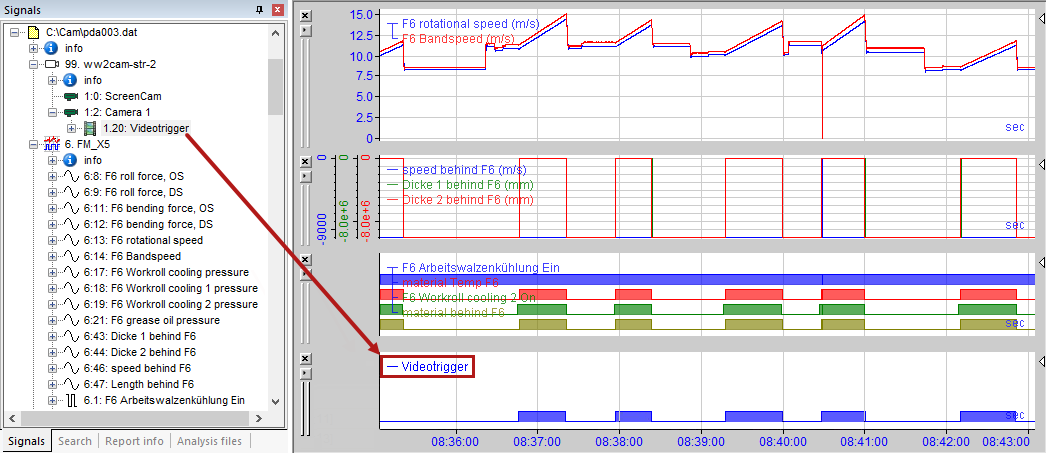Click the sine icon of F6 roll force, DS
This screenshot has height=453, width=1046.
pos(71,192)
